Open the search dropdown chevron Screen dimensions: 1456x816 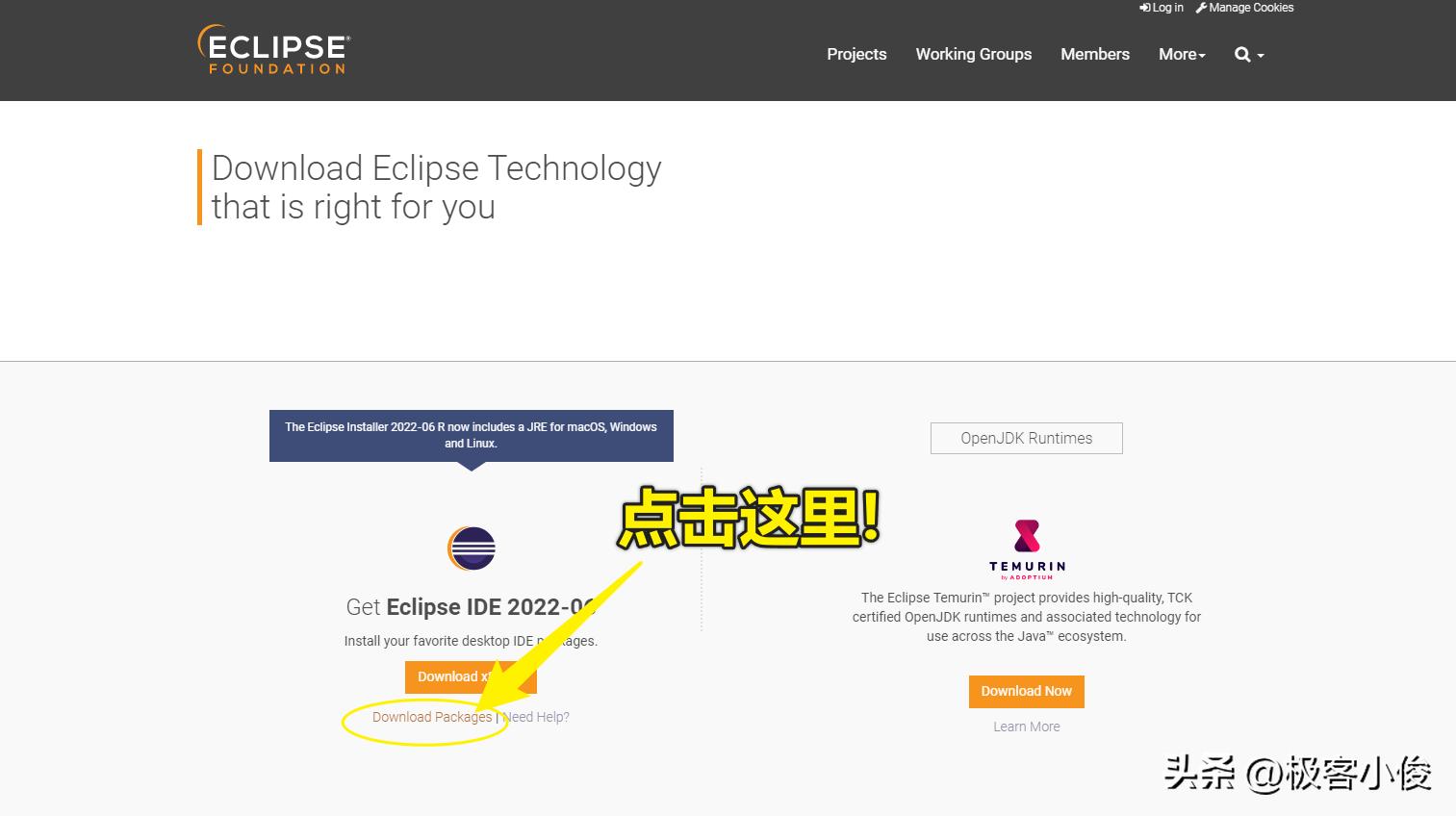(1261, 58)
